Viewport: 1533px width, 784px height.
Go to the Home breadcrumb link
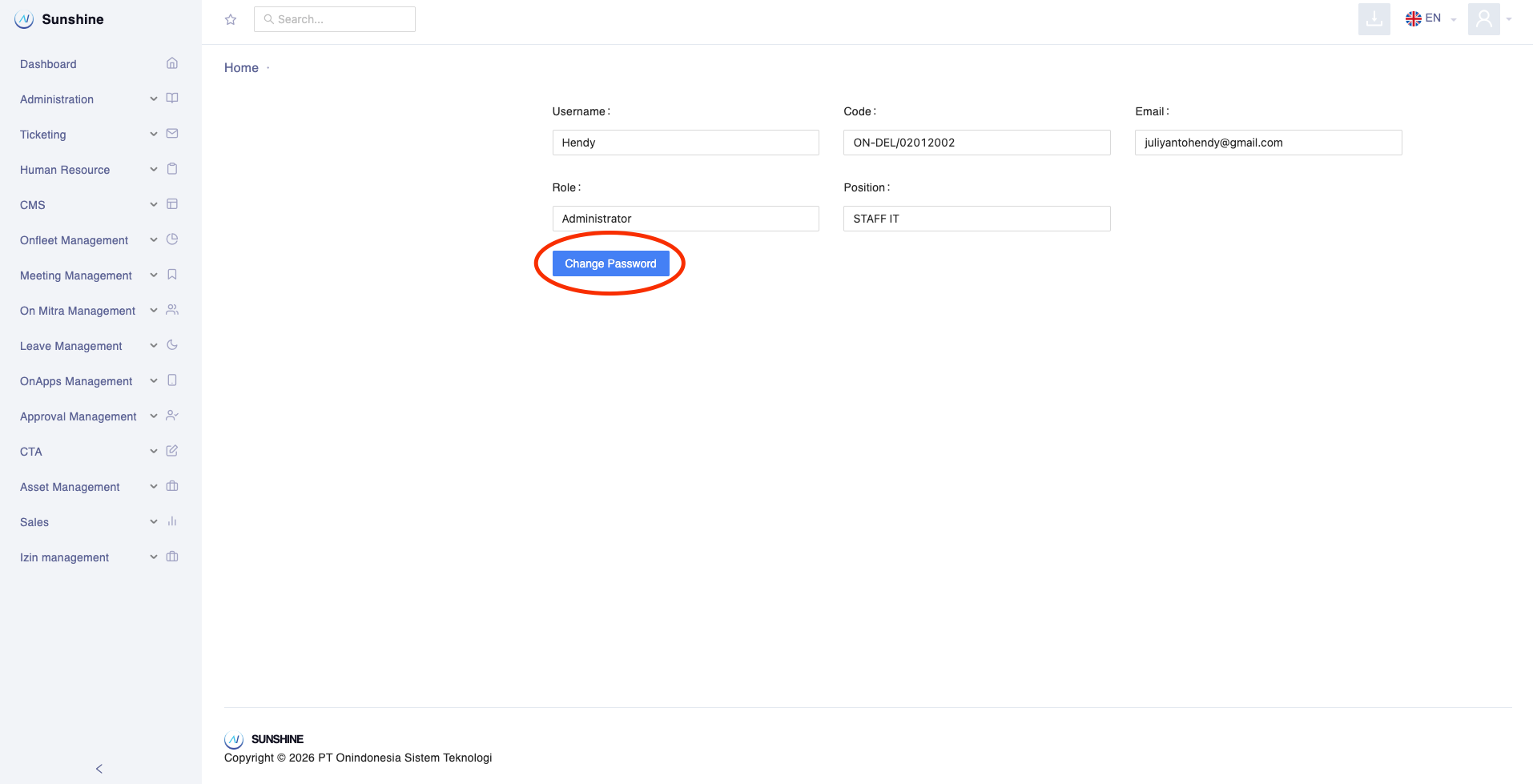241,68
